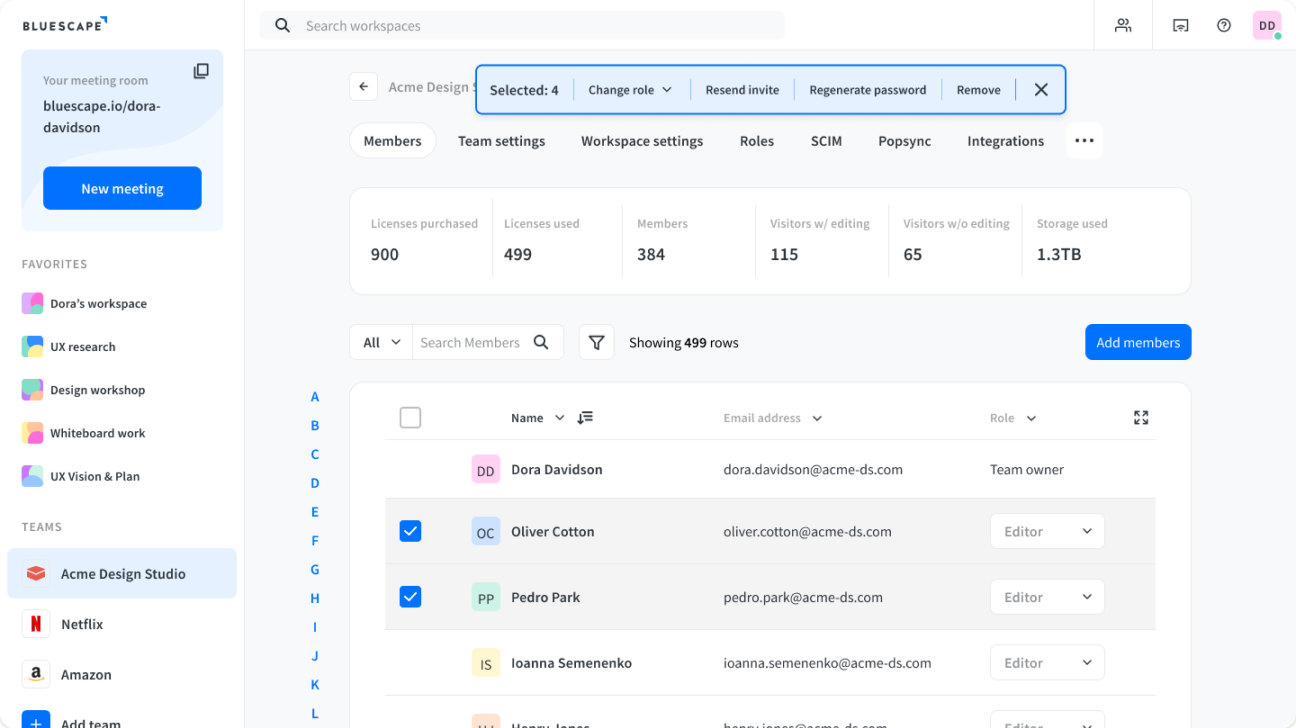This screenshot has width=1296, height=728.
Task: Open Ioanna Semenenko's Editor role dropdown
Action: [1047, 662]
